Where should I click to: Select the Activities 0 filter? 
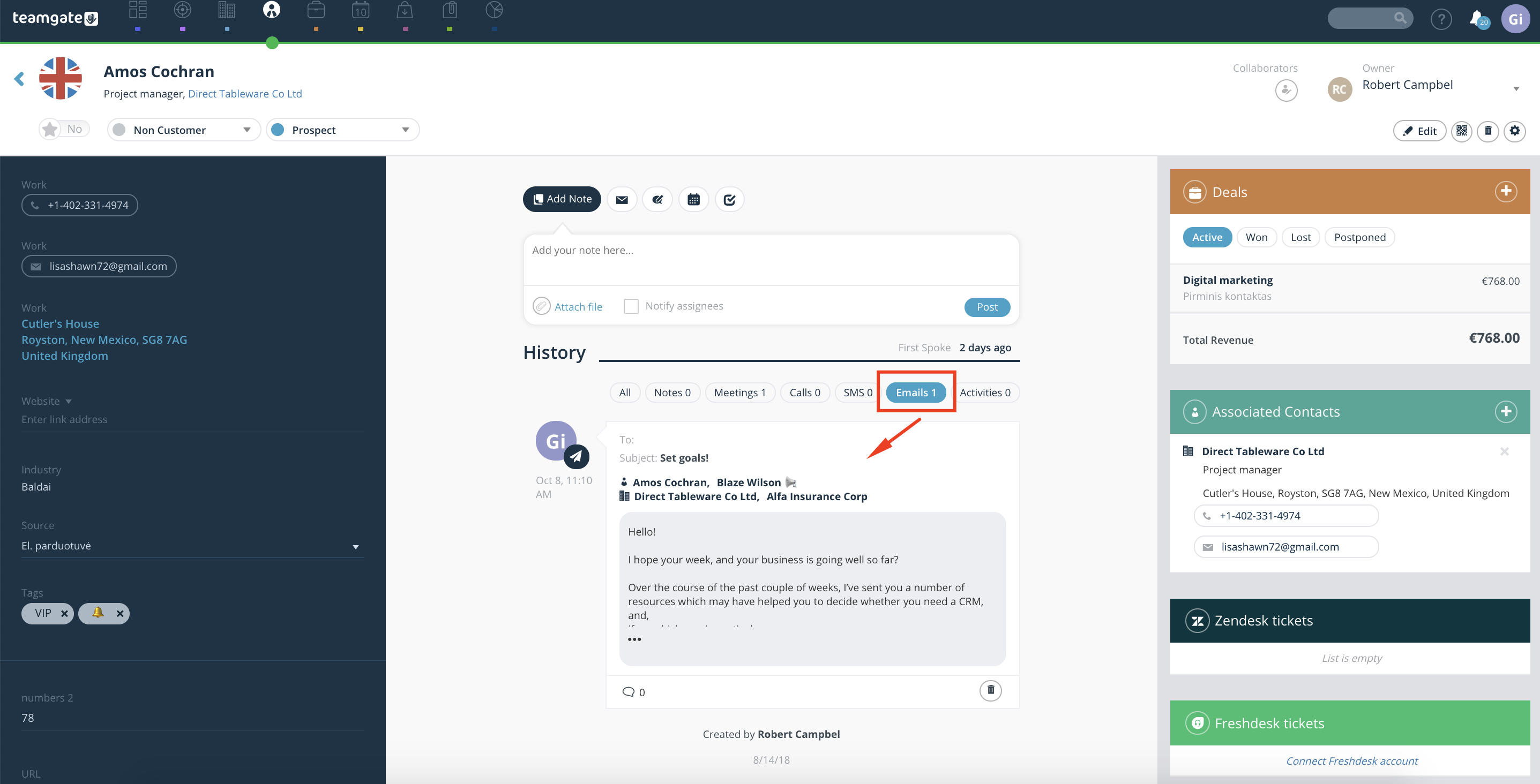[985, 393]
